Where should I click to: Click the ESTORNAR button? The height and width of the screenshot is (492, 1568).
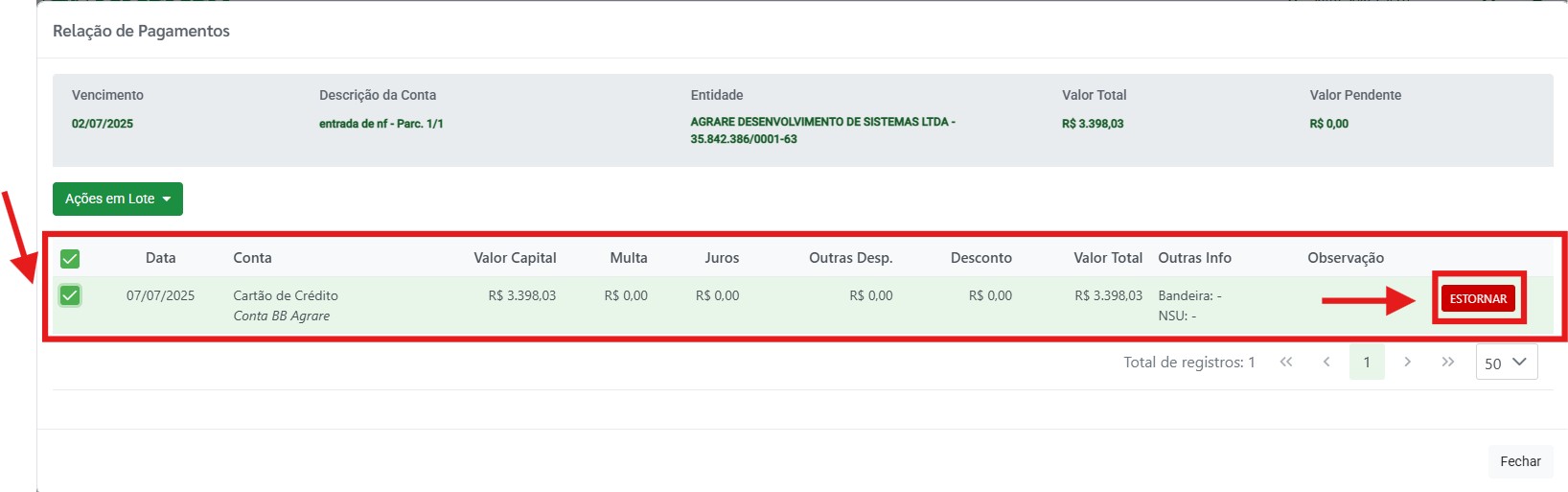(1478, 298)
